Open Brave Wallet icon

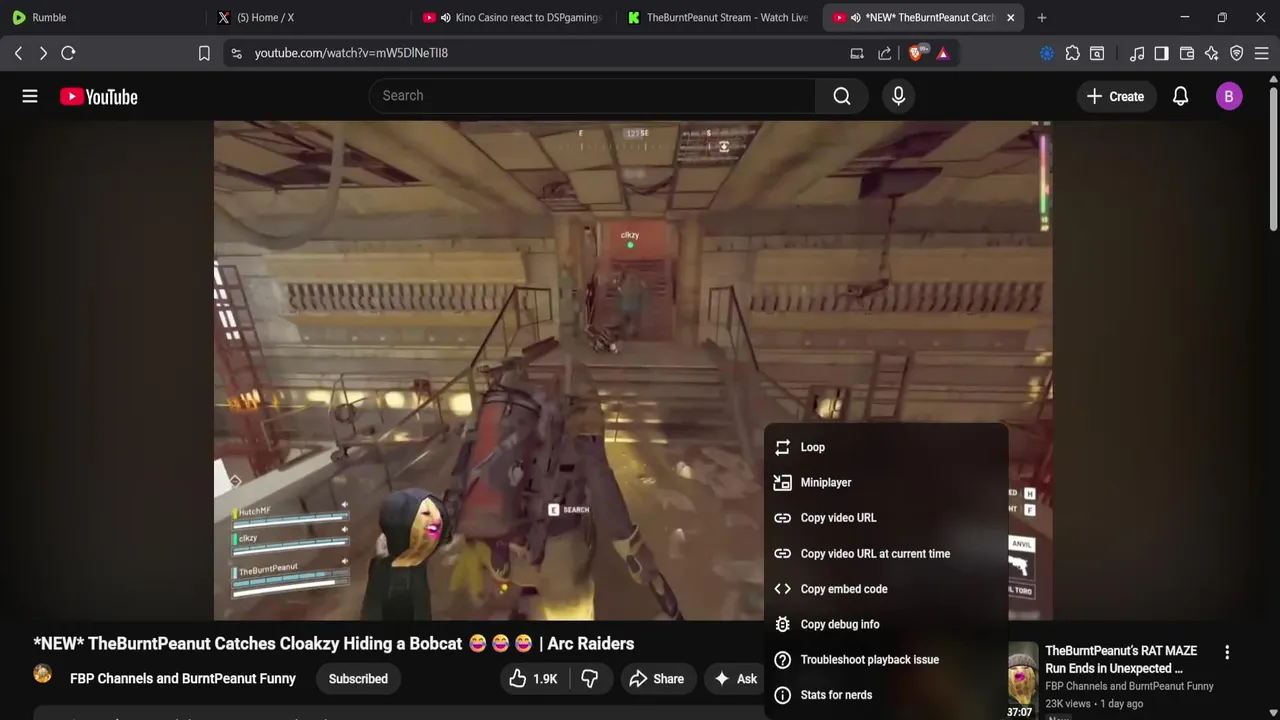click(x=1187, y=53)
